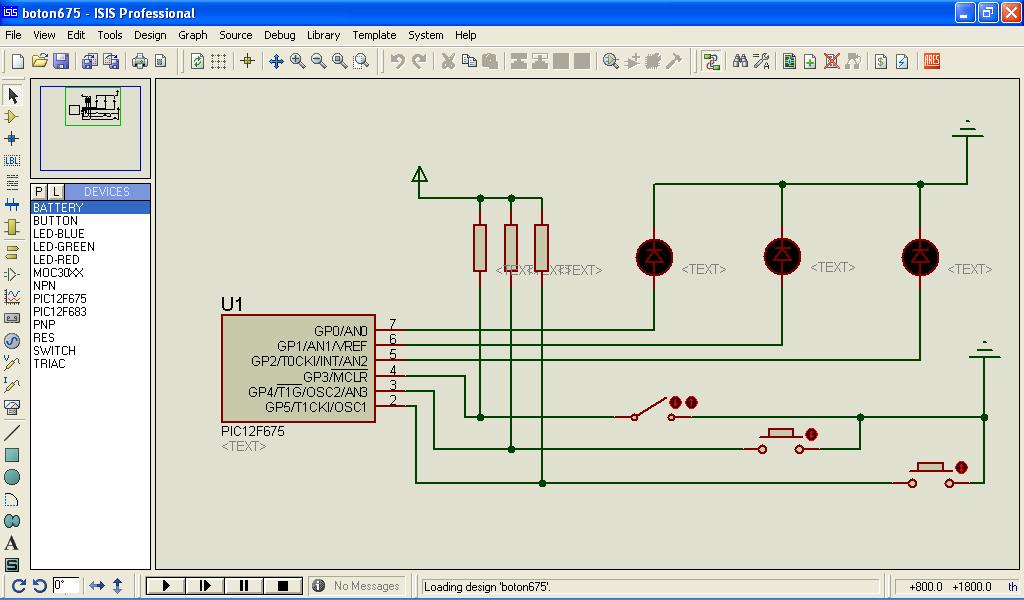Select MOC30XX in device list
Image resolution: width=1024 pixels, height=600 pixels.
pos(91,272)
